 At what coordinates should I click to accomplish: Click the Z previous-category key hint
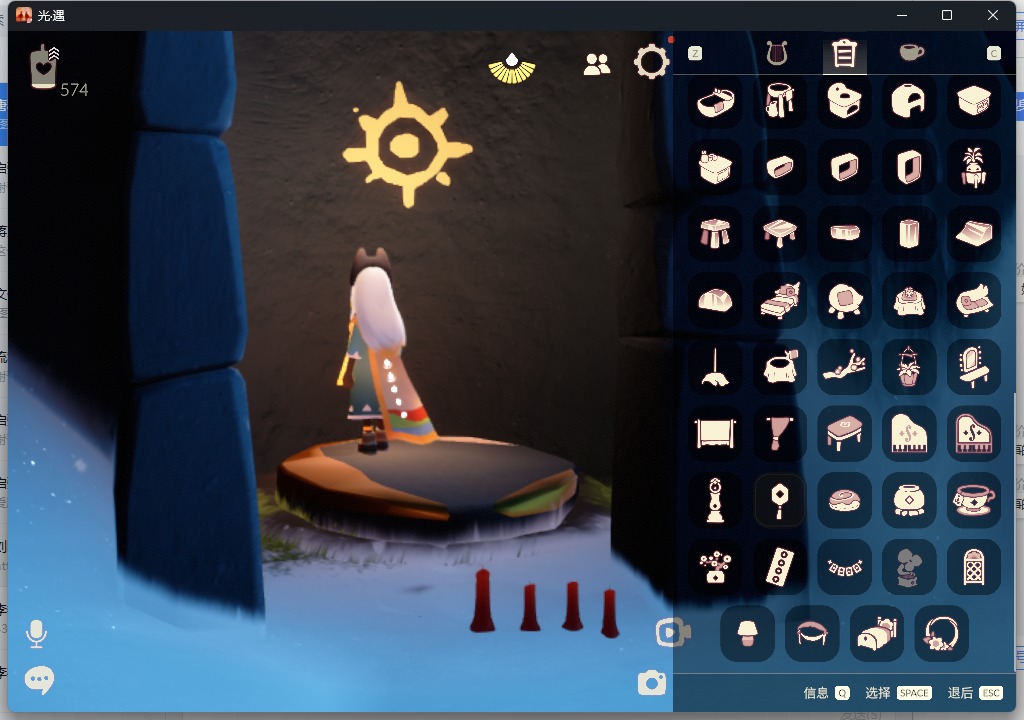tap(695, 54)
